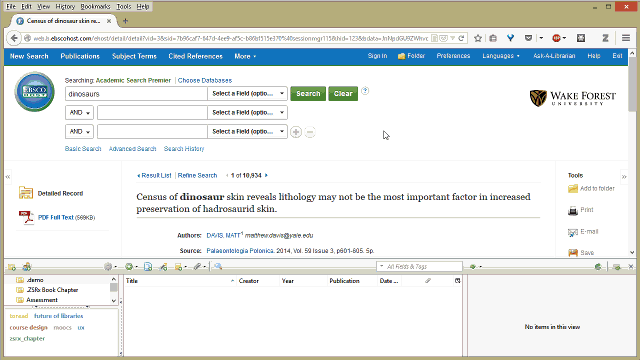Screen dimensions: 640x360
Task: Toggle Zotero tab mode icon
Action: pos(617,267)
